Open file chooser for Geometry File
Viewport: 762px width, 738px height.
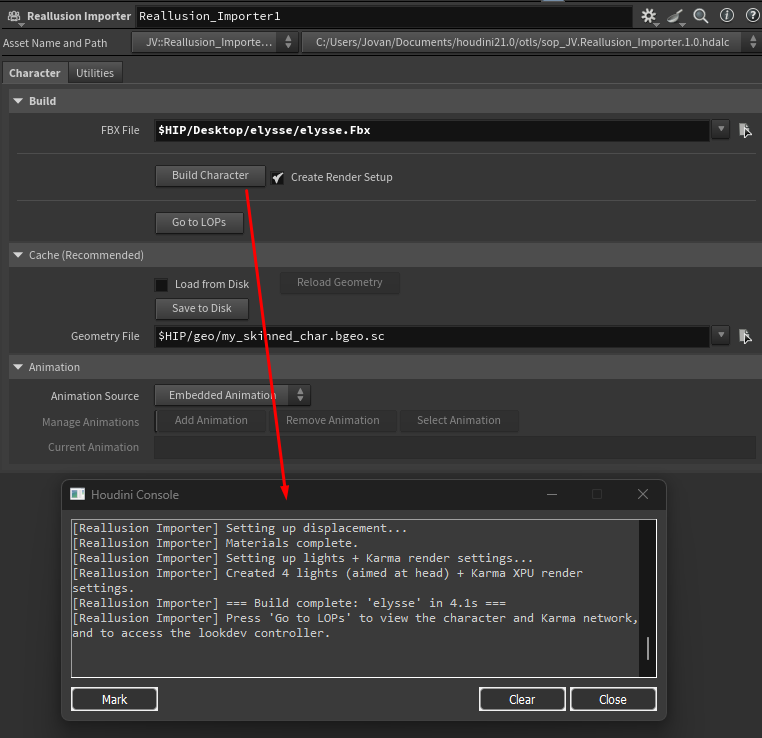coord(745,336)
